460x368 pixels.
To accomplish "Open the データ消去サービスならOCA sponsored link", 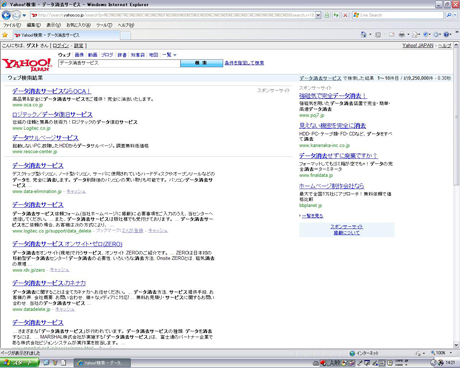I will (52, 91).
